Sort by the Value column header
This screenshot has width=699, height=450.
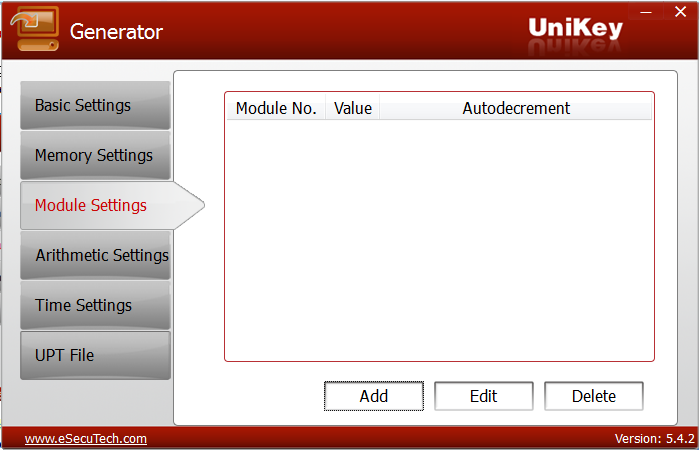pyautogui.click(x=353, y=108)
